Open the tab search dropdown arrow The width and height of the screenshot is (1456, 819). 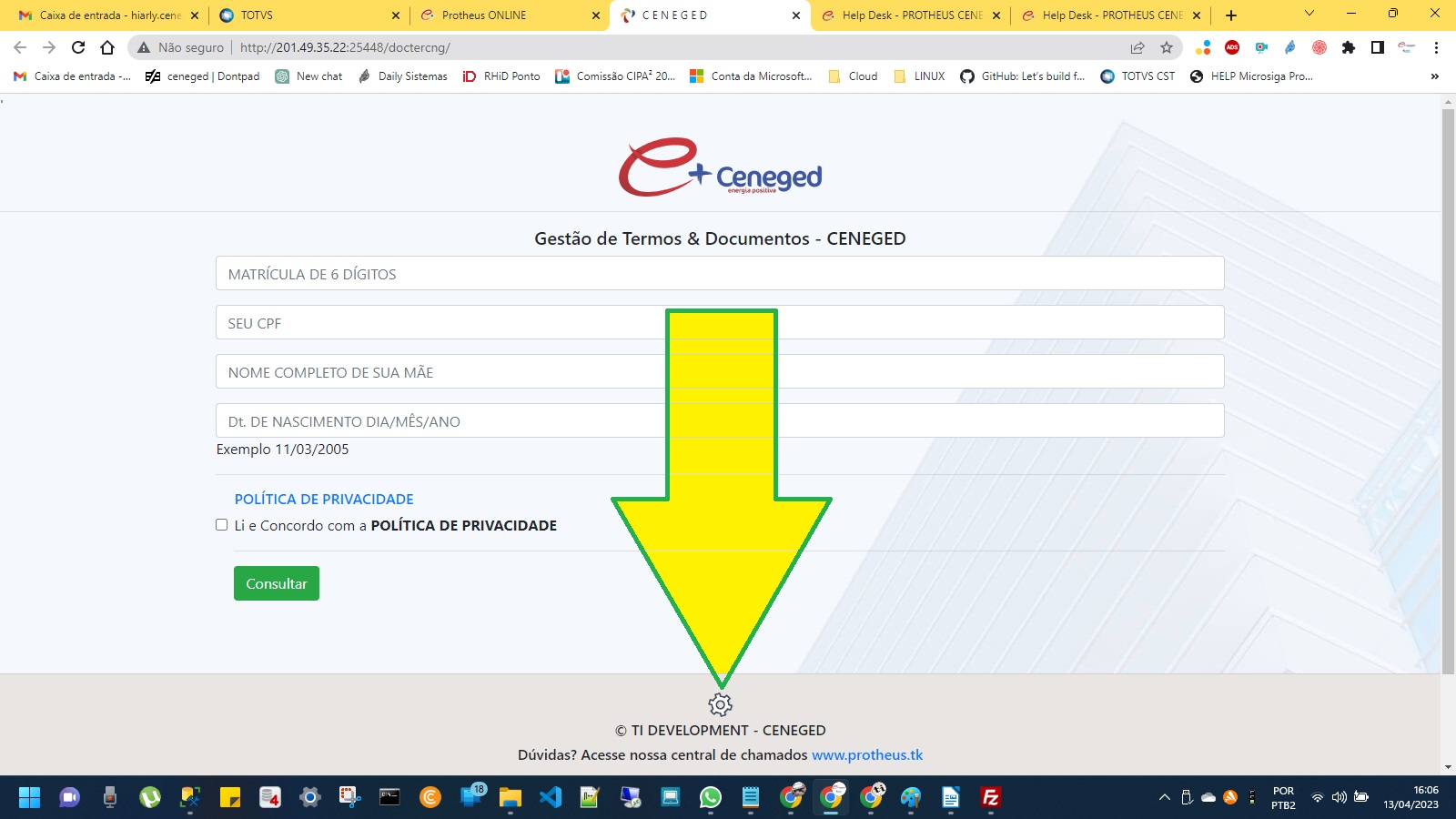point(1309,15)
